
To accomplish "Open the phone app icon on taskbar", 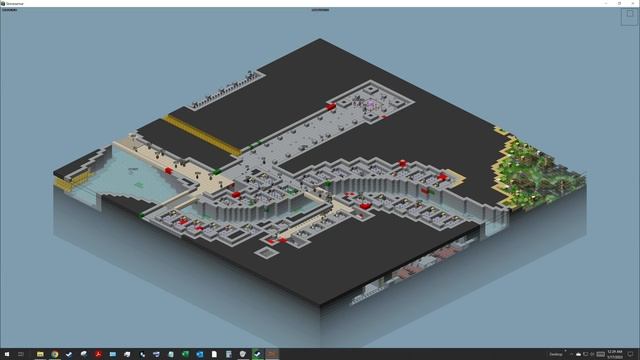I will point(142,354).
